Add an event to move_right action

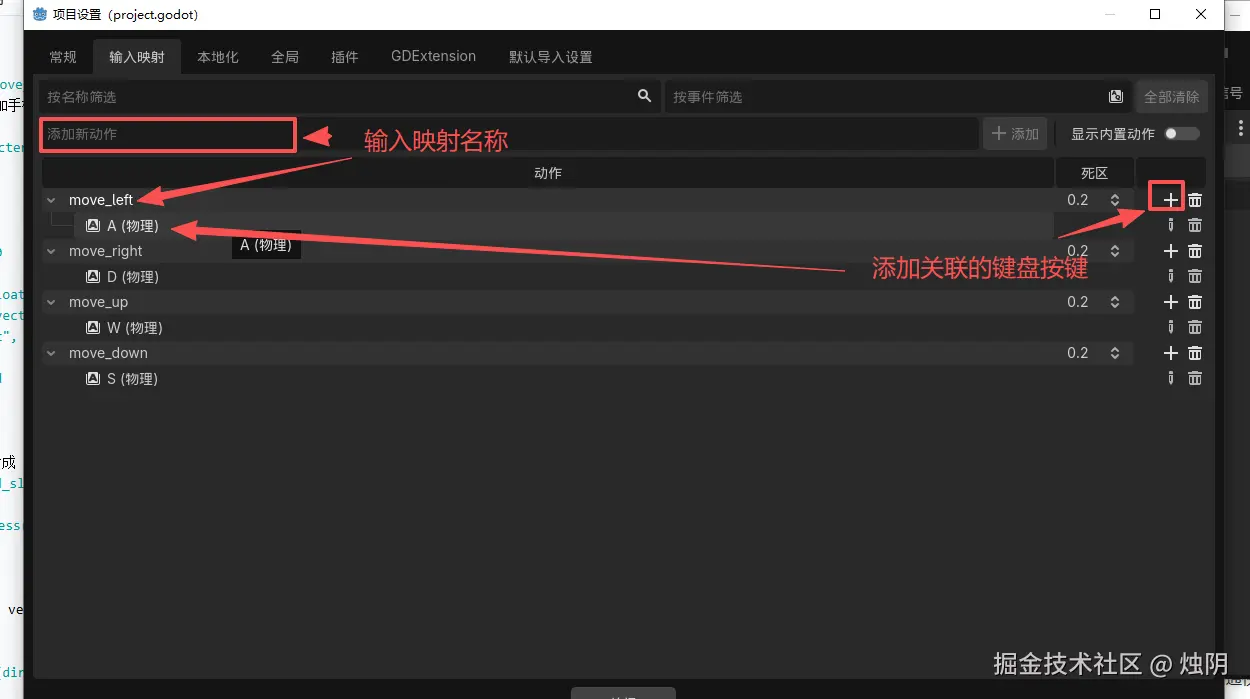click(x=1171, y=251)
